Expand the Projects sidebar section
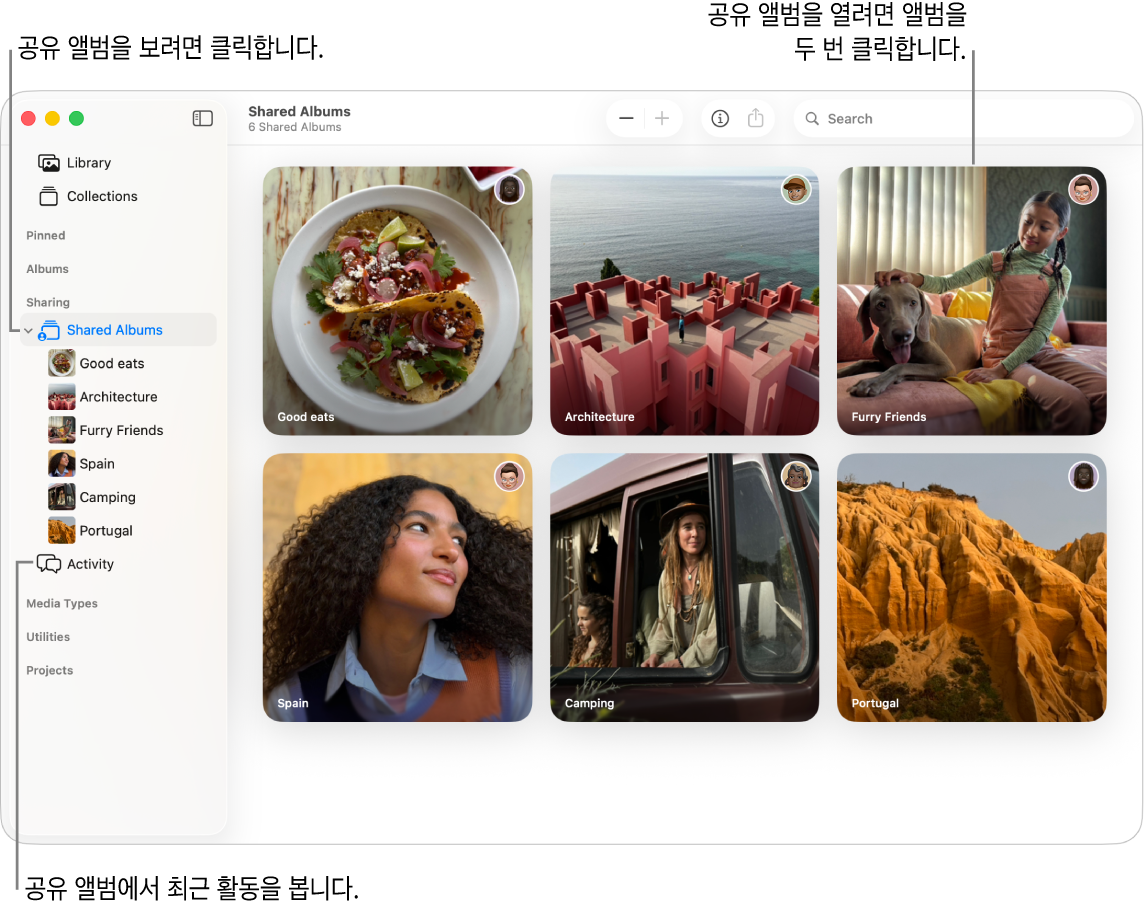This screenshot has height=912, width=1146. (50, 671)
